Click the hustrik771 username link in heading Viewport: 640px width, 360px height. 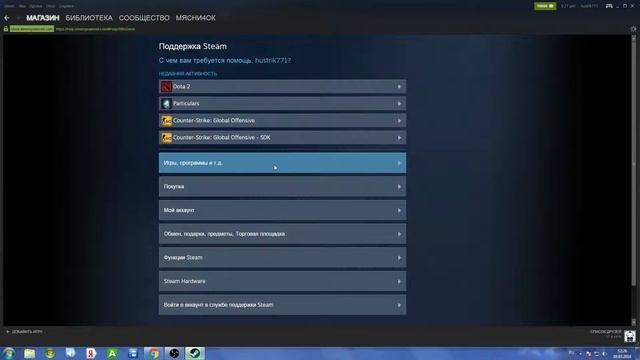[x=273, y=60]
